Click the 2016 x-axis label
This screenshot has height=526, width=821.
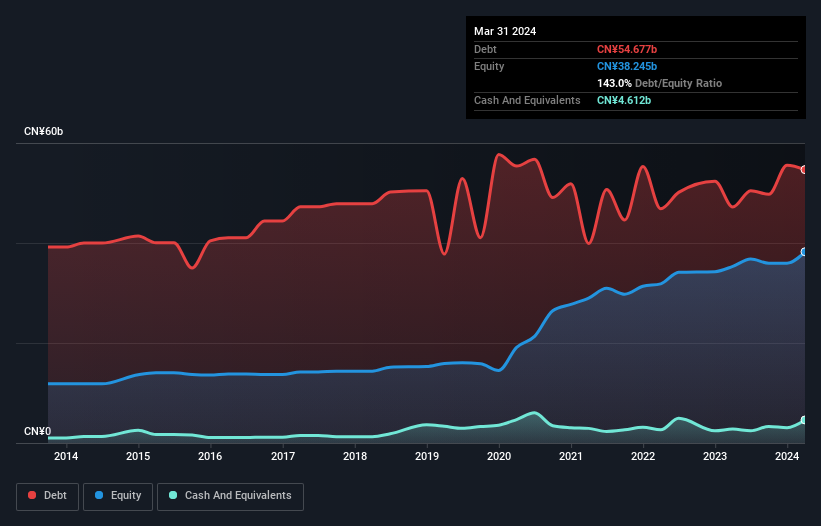click(x=210, y=456)
